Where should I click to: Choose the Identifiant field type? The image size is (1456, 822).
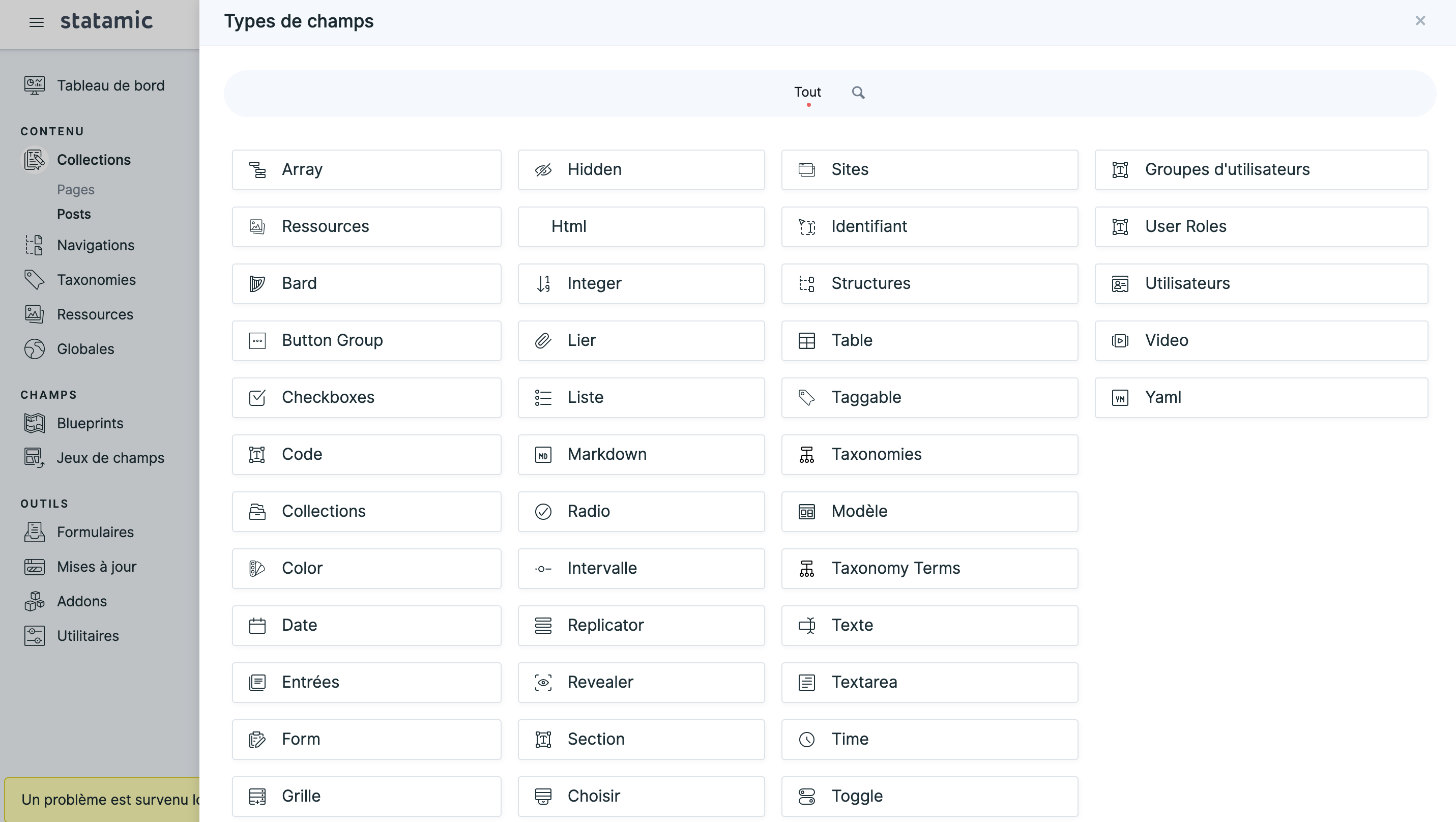tap(929, 226)
